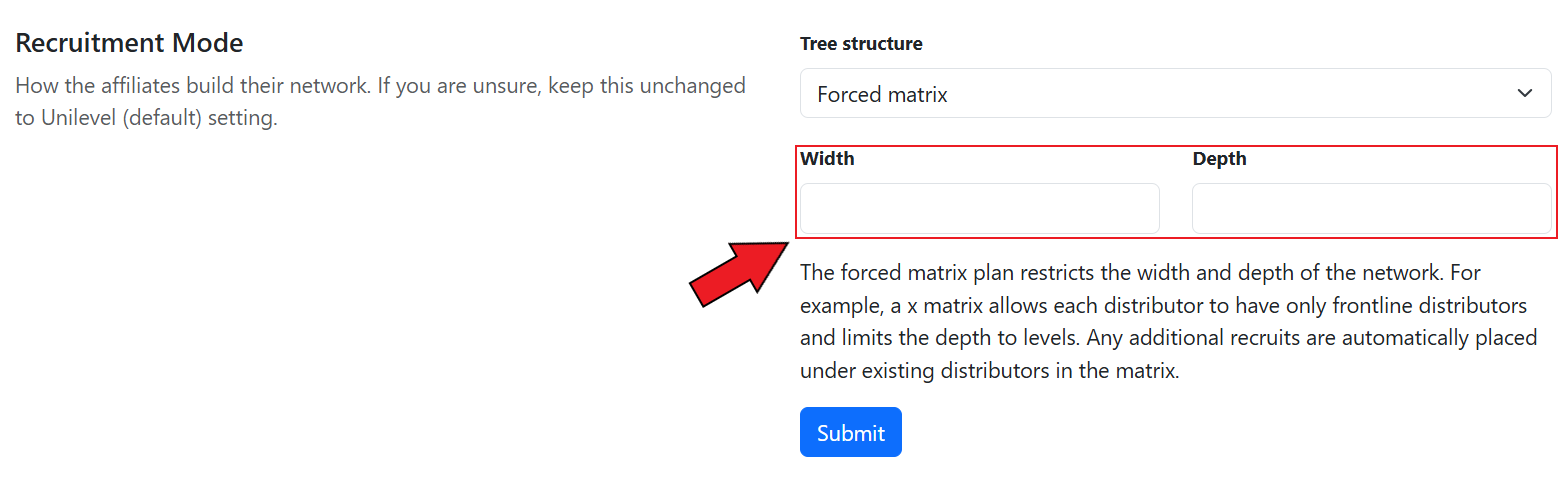The width and height of the screenshot is (1567, 481).
Task: Click the "Tree structure" label
Action: (861, 44)
